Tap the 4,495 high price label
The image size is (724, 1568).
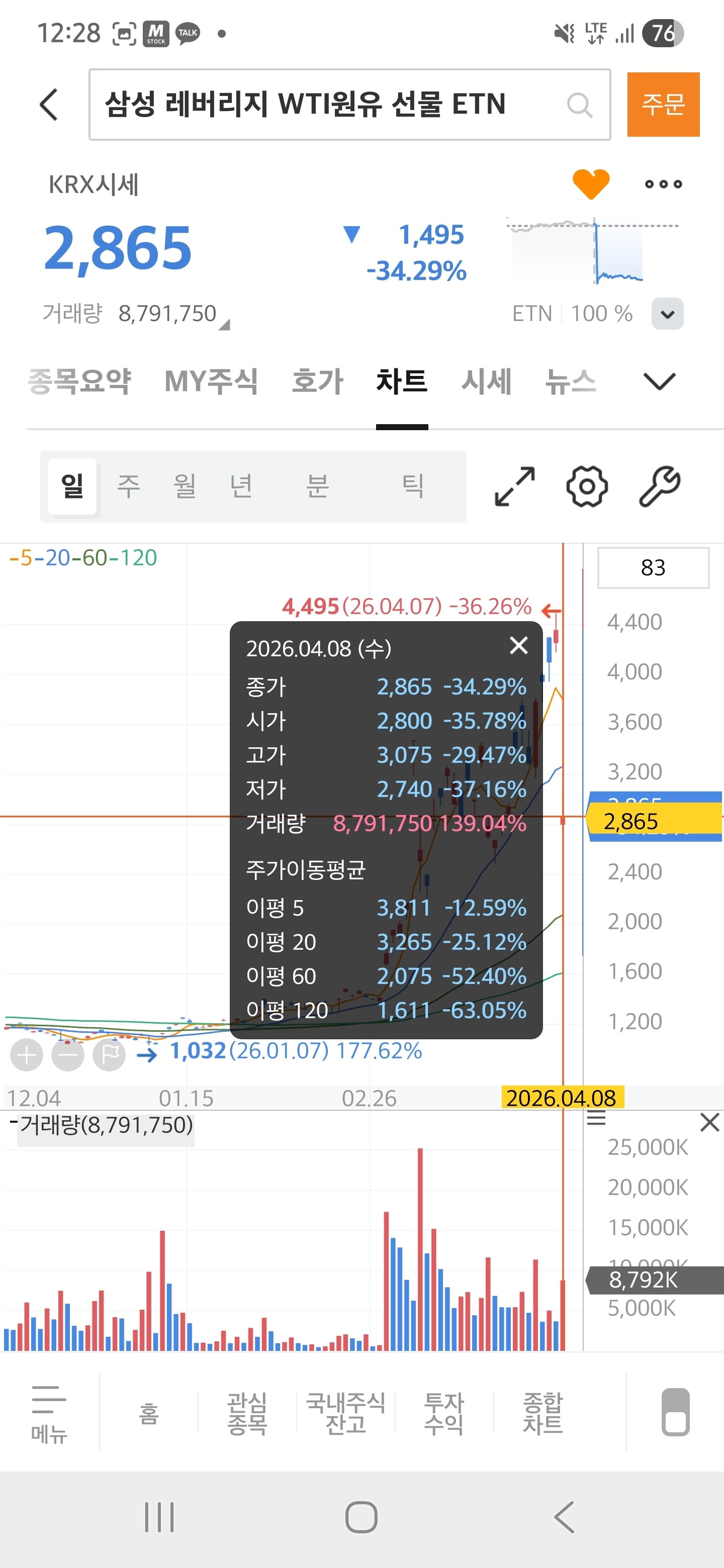click(x=407, y=607)
